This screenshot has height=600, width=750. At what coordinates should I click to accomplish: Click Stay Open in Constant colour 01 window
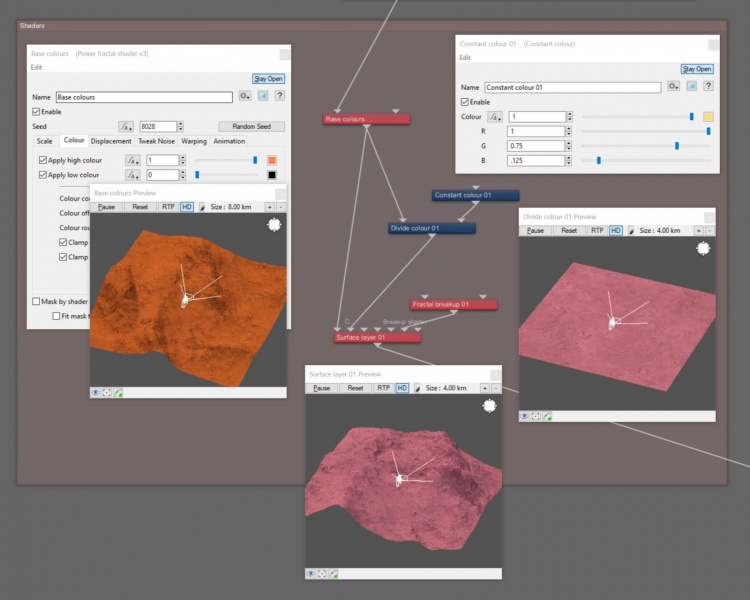tap(697, 69)
